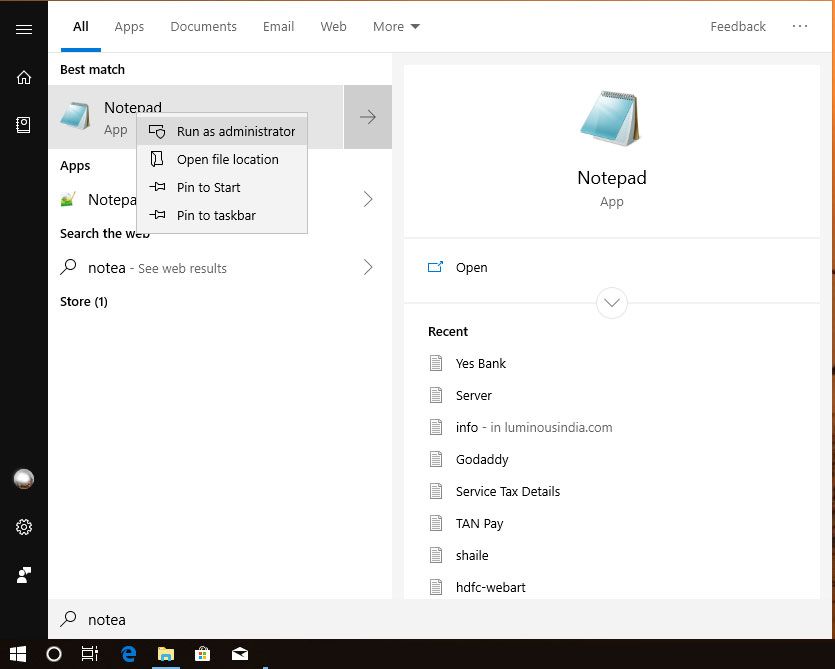Open recent file Service Tax Details
The width and height of the screenshot is (835, 669).
click(507, 491)
